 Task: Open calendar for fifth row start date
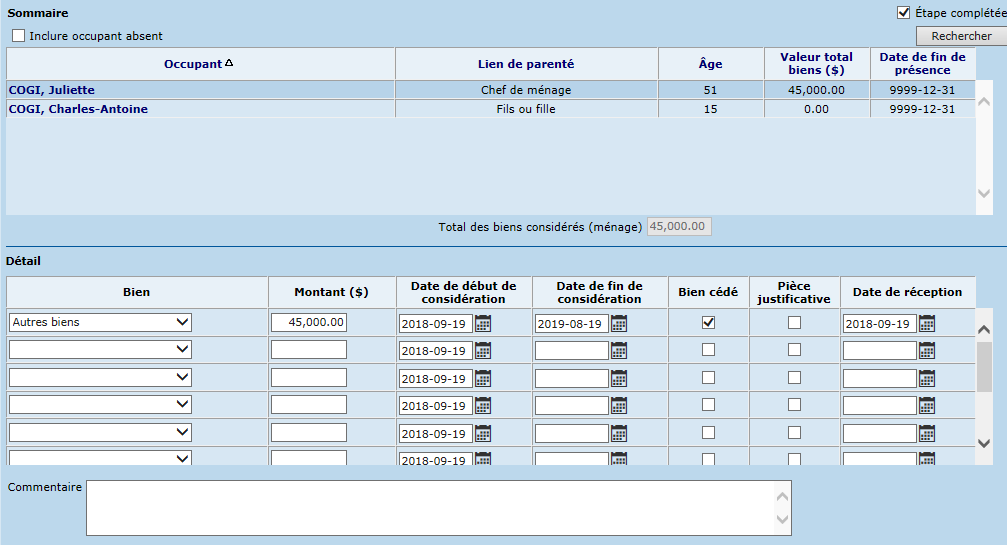tap(483, 433)
